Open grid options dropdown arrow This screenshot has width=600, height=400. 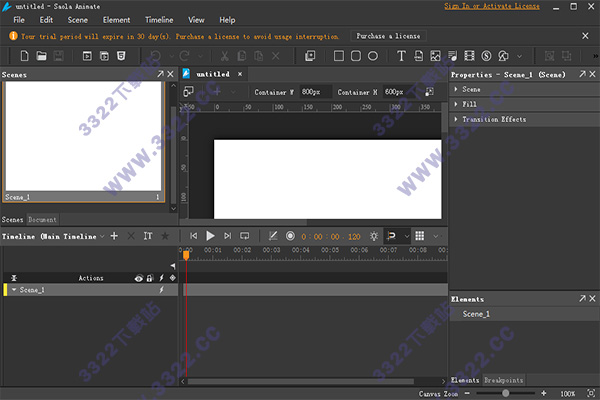(435, 236)
